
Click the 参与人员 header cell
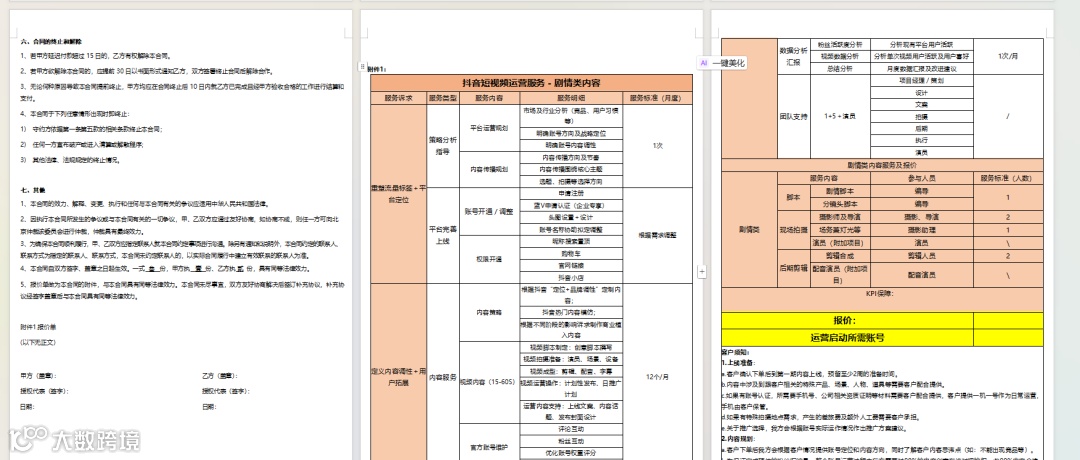(921, 178)
